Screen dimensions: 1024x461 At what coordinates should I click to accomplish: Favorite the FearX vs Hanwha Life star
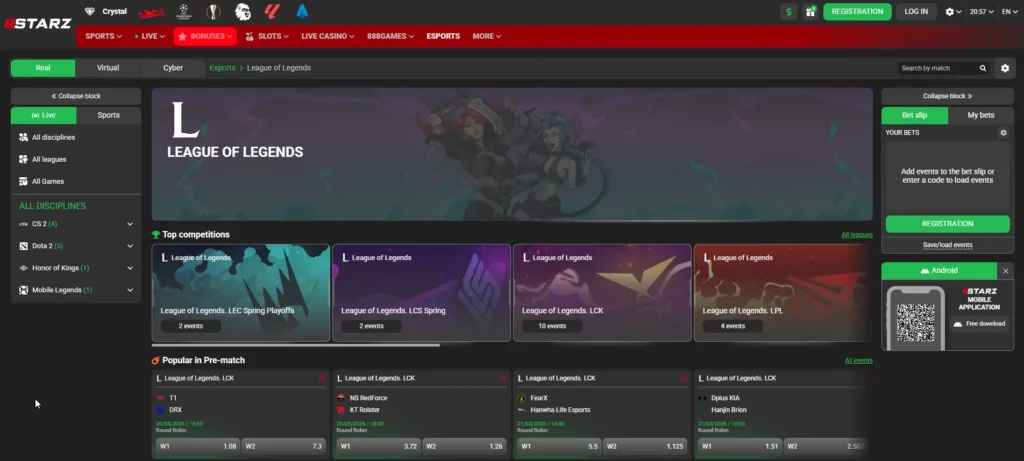tap(684, 379)
